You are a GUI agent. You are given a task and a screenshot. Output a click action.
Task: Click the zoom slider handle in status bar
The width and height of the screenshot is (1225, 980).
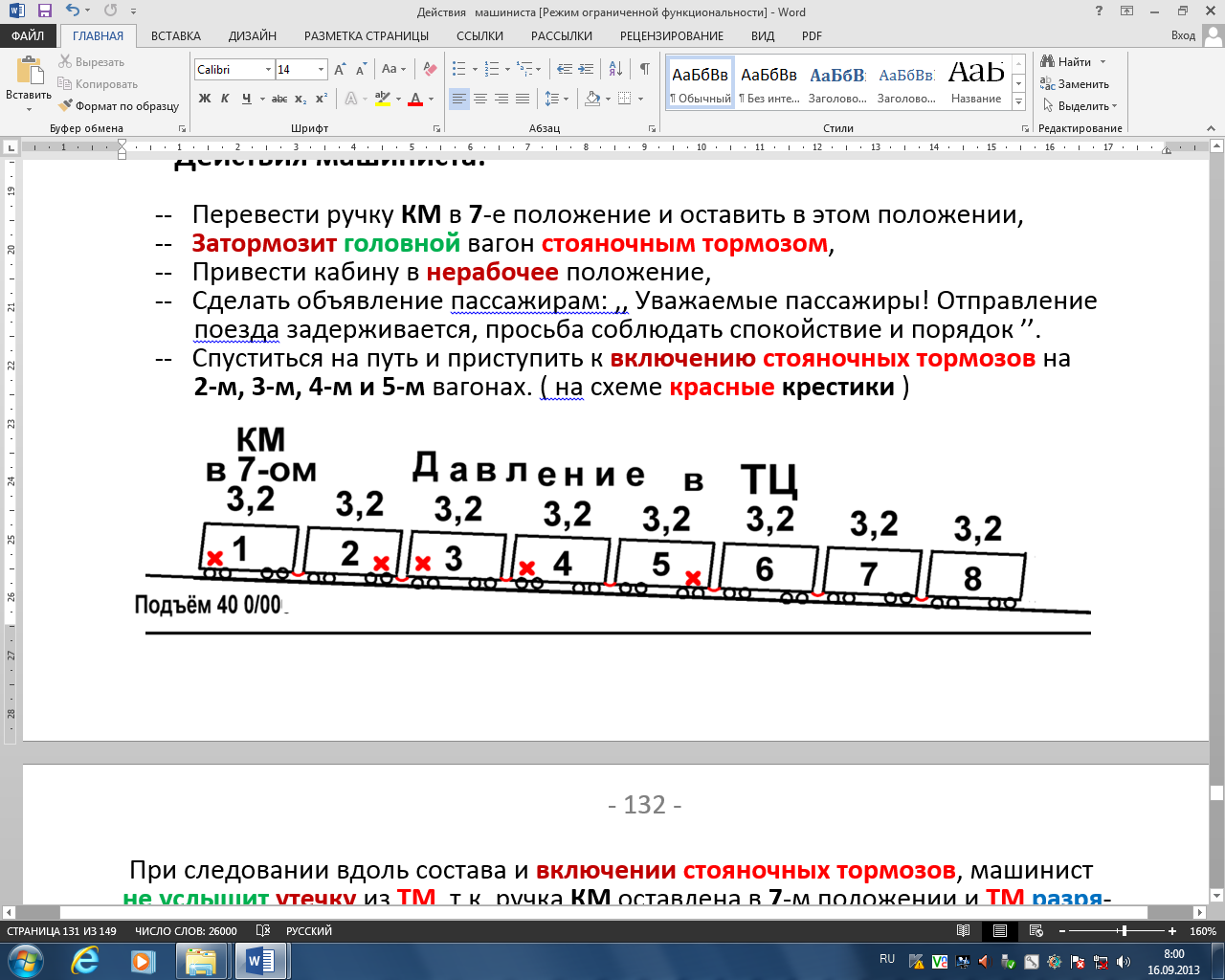(x=1124, y=931)
